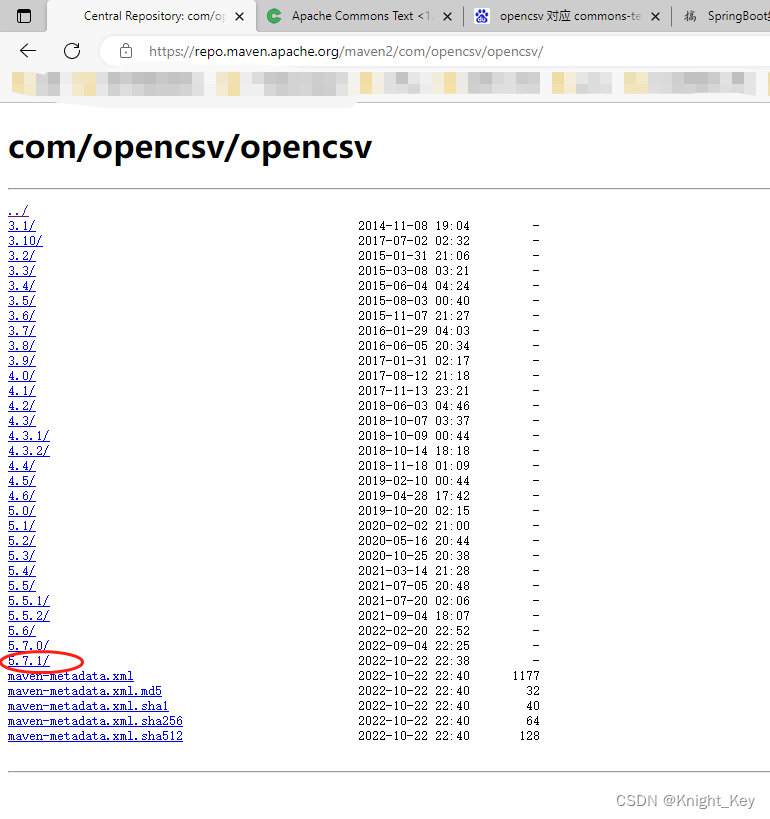This screenshot has height=819, width=770.
Task: Open the 4.2/ version folder
Action: (21, 406)
